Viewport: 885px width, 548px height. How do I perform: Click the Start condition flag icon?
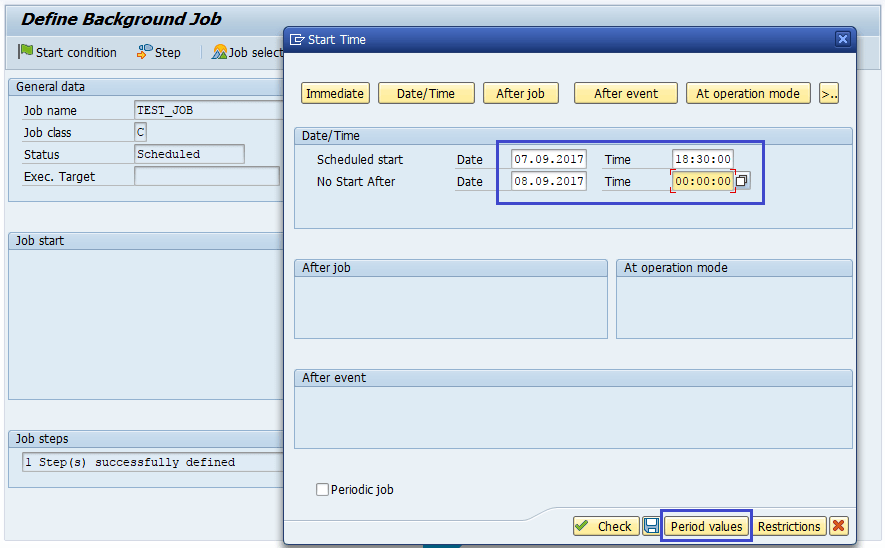click(25, 52)
